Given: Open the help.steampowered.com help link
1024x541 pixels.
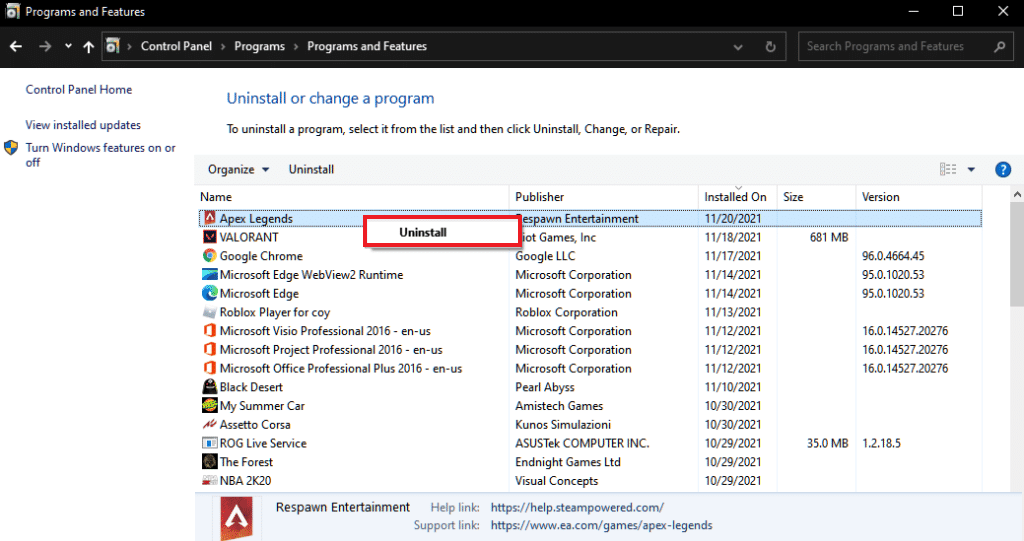Looking at the screenshot, I should click(x=577, y=507).
